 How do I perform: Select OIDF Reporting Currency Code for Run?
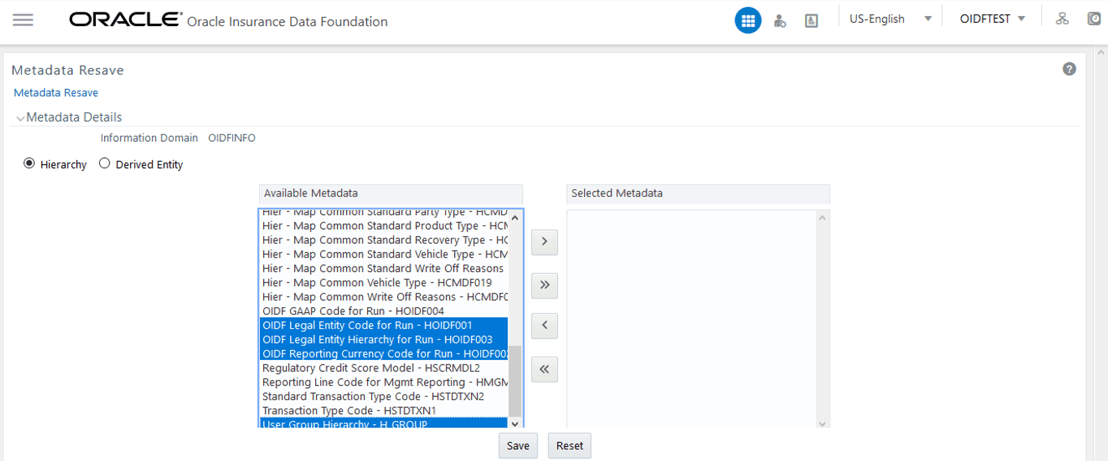tap(384, 354)
